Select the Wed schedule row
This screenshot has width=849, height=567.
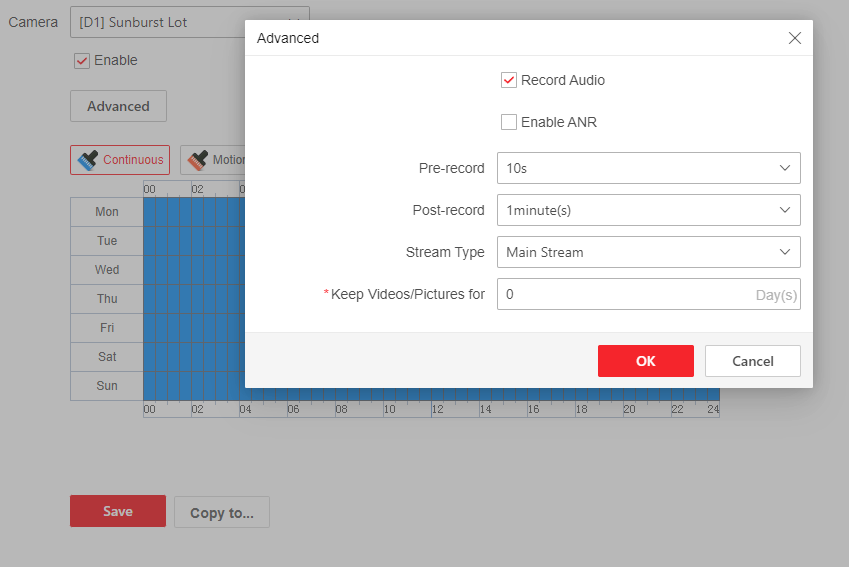point(106,270)
